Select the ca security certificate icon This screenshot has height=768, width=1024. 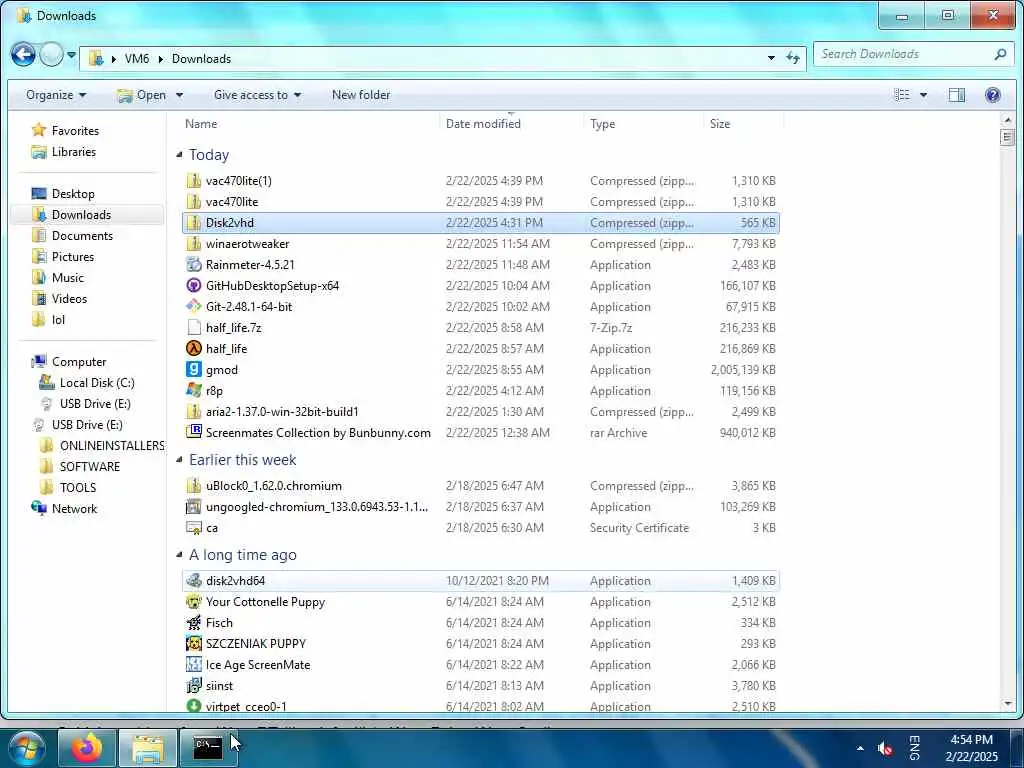tap(193, 528)
